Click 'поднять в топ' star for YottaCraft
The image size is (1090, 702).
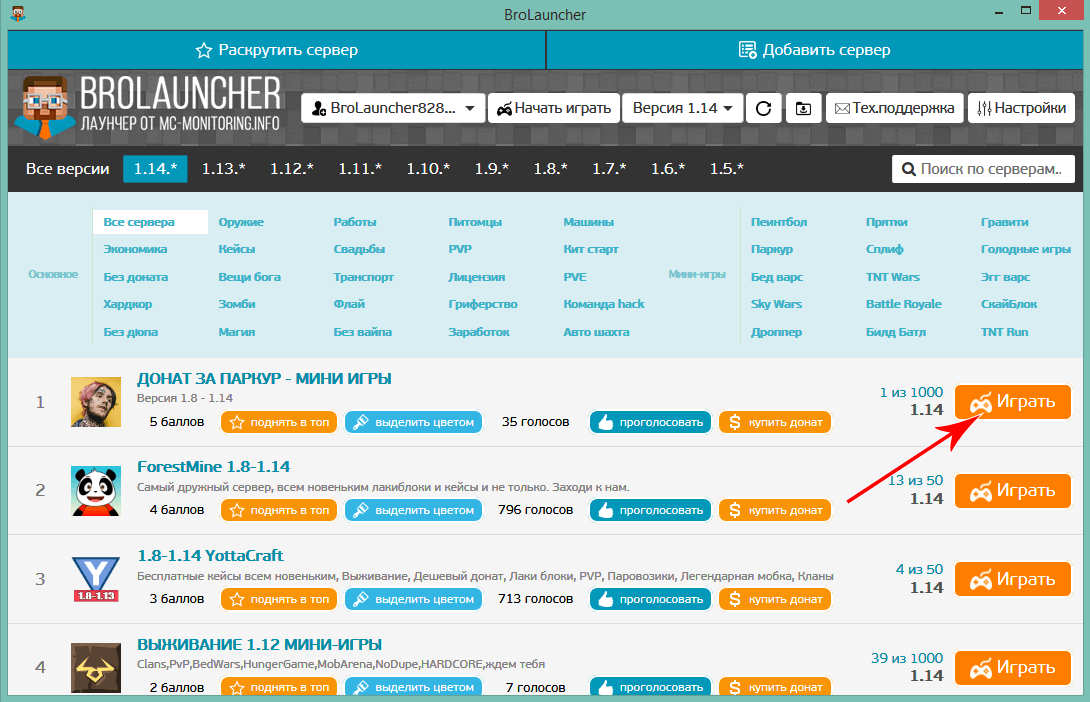click(x=278, y=599)
